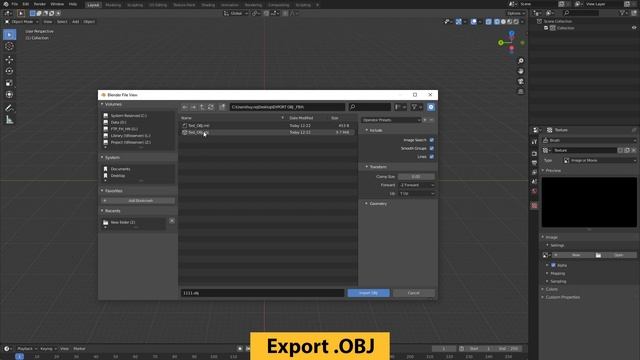The width and height of the screenshot is (640, 360).
Task: Open the Forward axis dropdown
Action: click(x=416, y=185)
